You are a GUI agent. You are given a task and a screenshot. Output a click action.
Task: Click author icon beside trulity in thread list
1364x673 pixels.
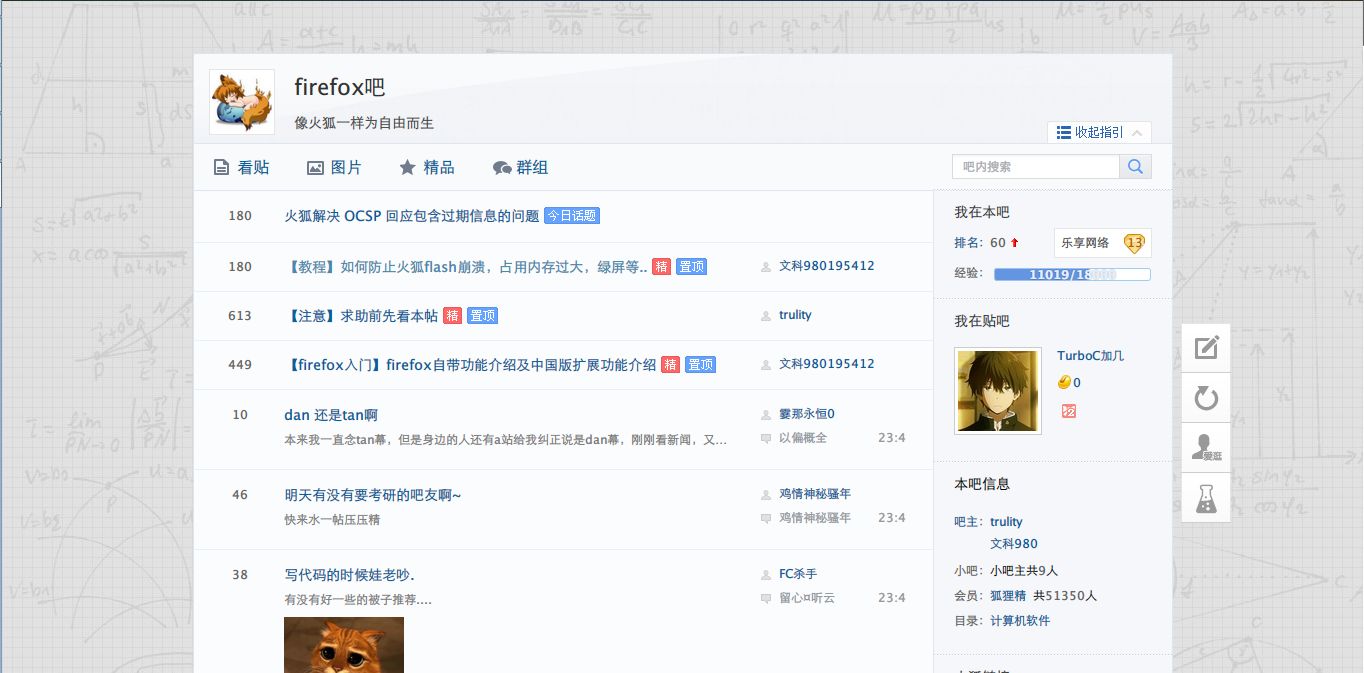[x=766, y=316]
